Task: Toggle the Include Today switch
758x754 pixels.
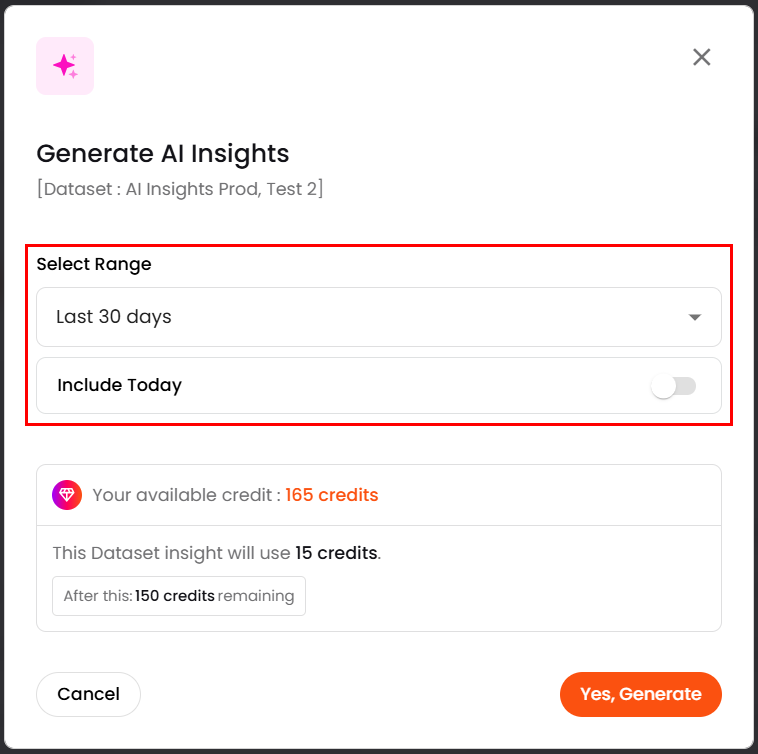Action: pyautogui.click(x=673, y=386)
